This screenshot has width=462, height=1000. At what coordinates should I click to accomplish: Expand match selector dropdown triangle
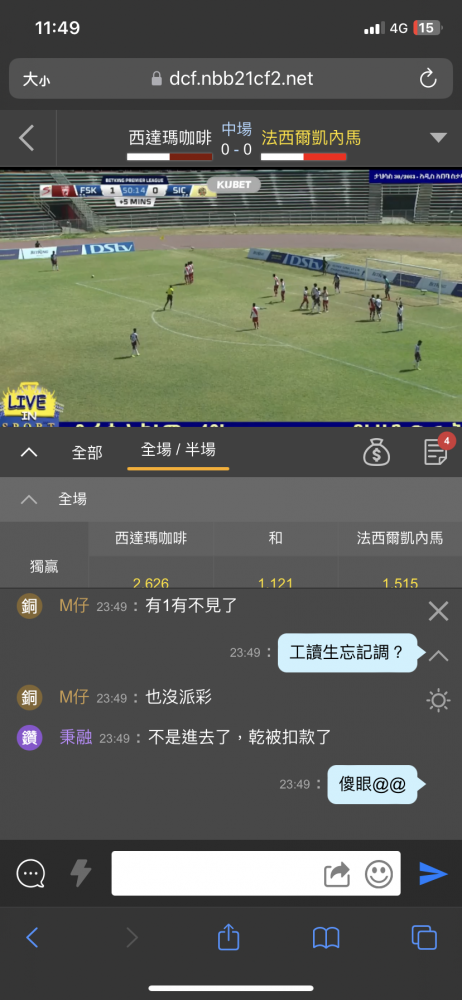(x=438, y=138)
